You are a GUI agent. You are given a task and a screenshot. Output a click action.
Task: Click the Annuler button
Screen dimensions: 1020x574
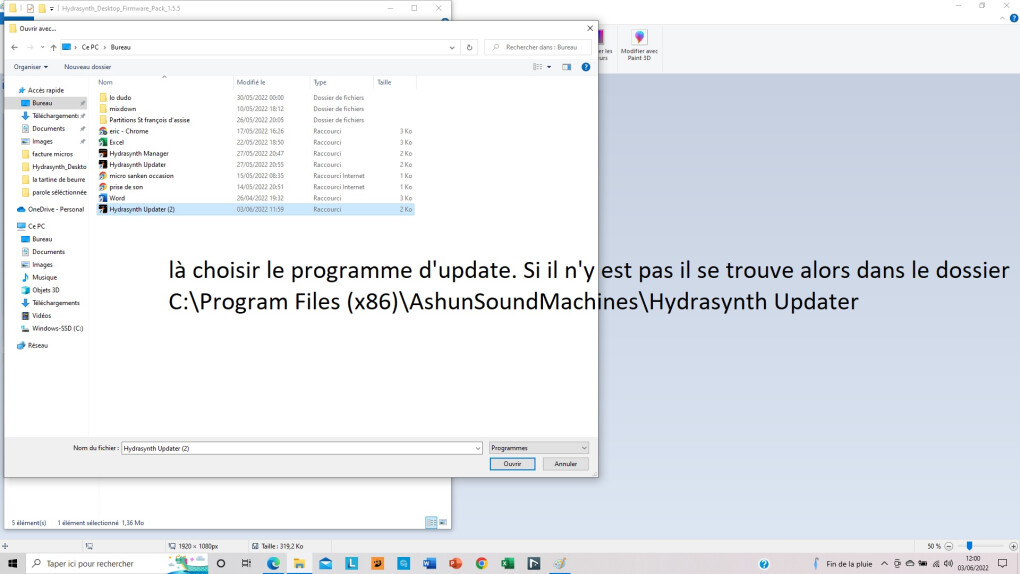(x=565, y=464)
